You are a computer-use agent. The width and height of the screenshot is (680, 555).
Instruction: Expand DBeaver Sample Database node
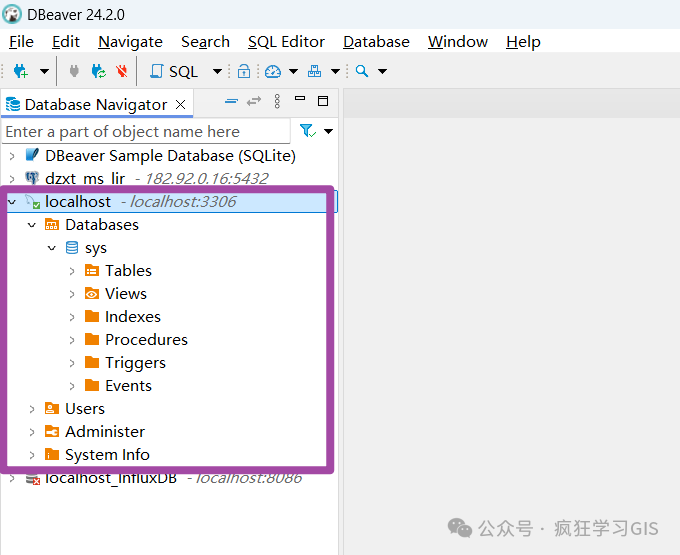point(12,156)
